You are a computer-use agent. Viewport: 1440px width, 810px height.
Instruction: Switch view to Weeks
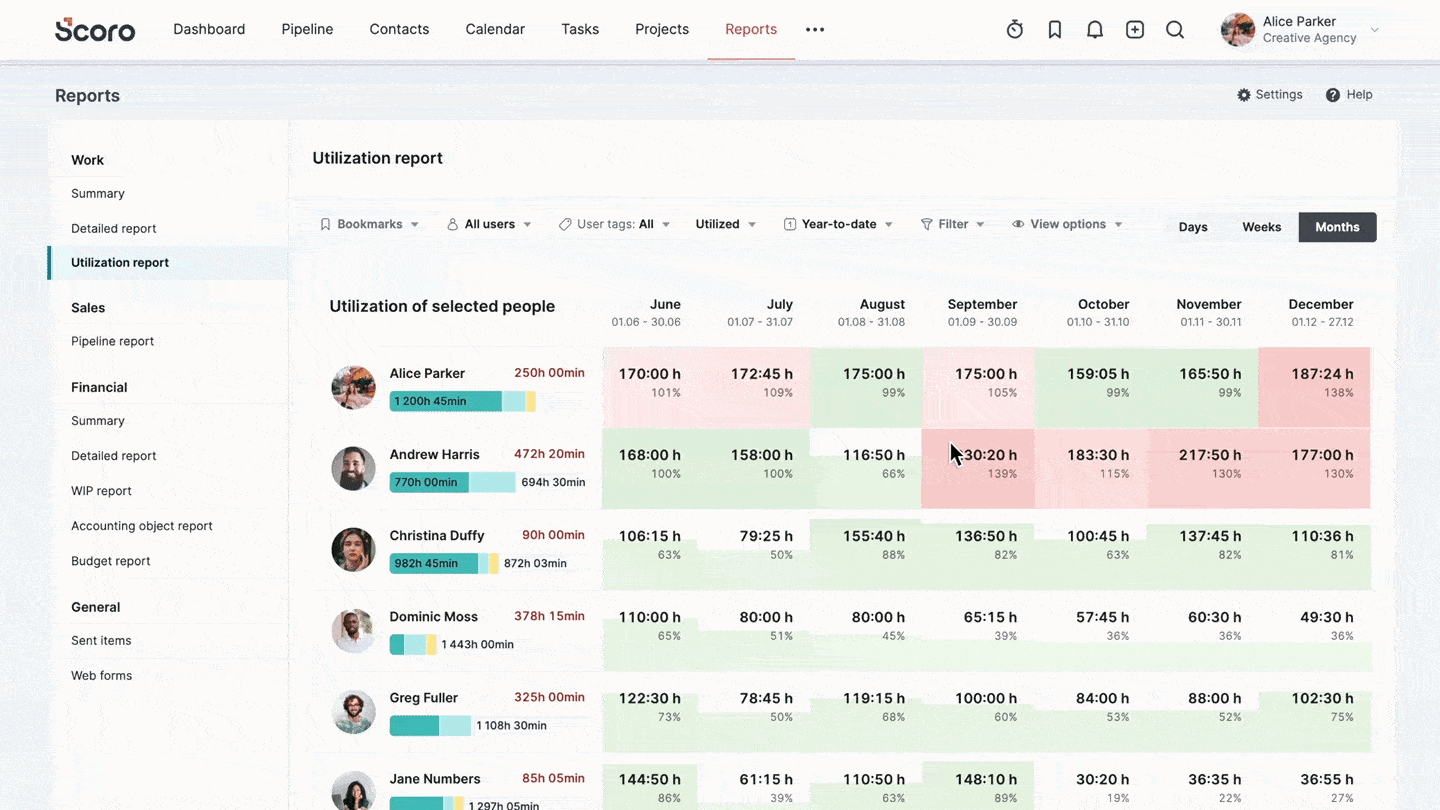[1261, 227]
